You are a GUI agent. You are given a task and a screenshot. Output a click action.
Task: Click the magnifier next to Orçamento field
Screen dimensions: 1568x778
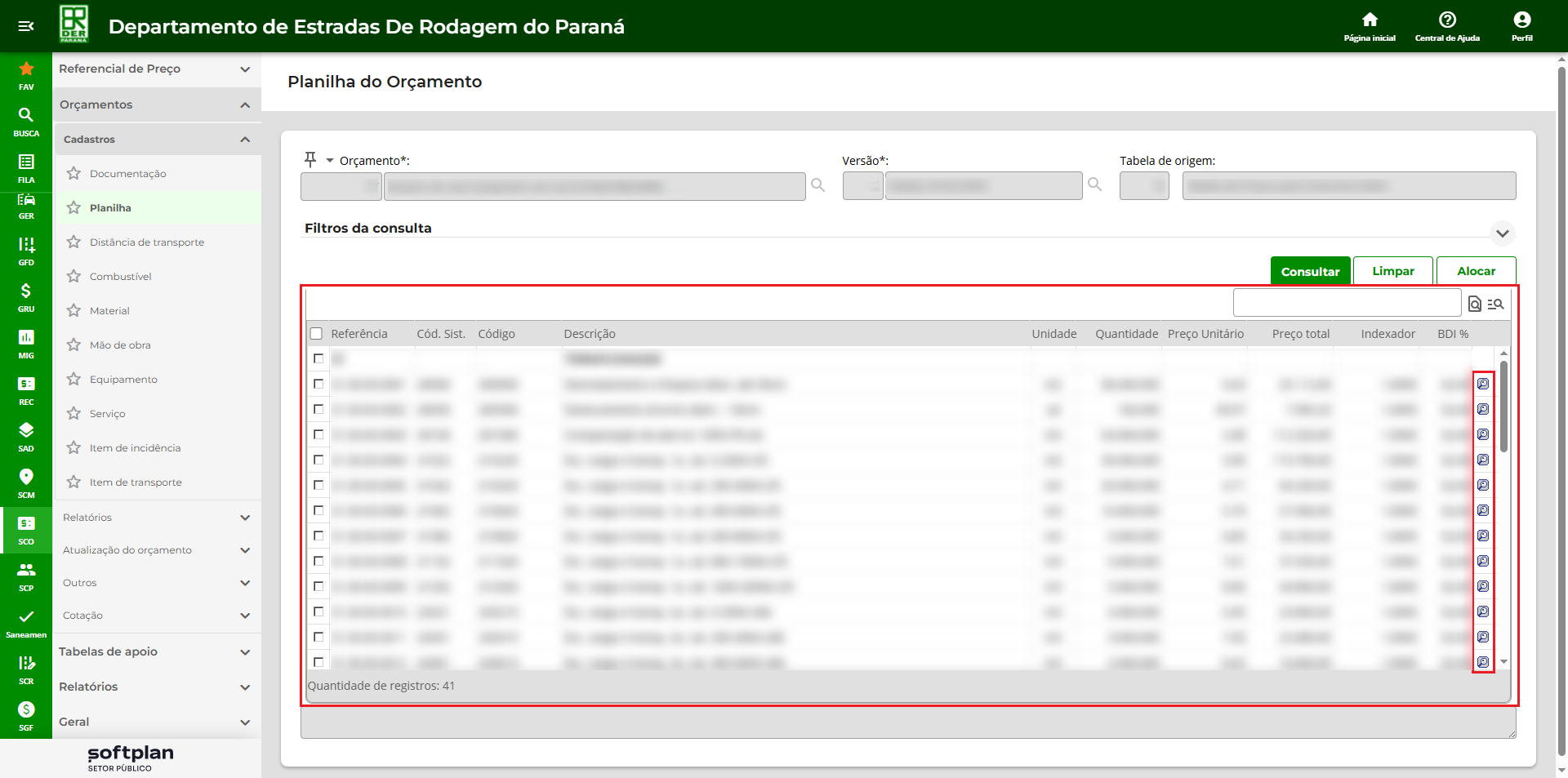click(x=817, y=186)
